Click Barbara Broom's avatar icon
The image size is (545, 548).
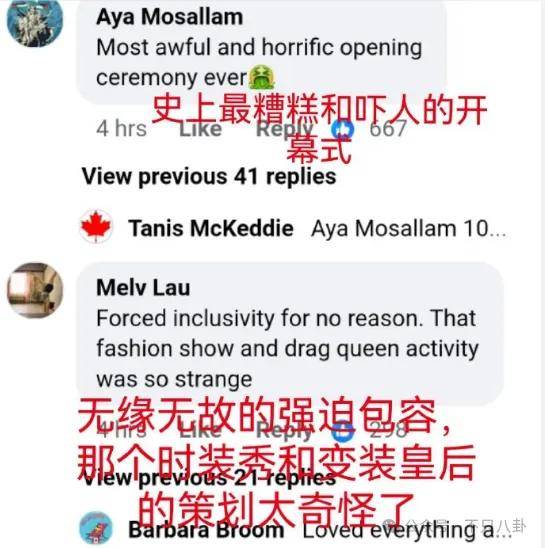[96, 528]
